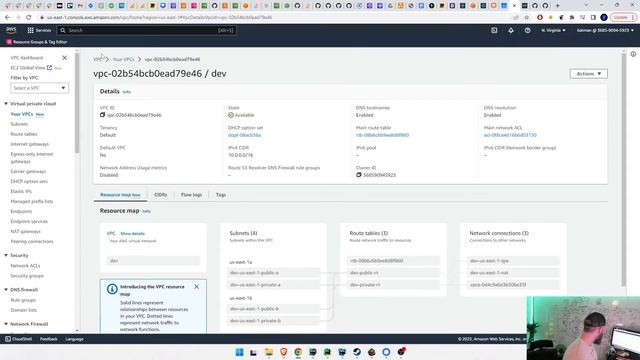Image resolution: width=640 pixels, height=360 pixels.
Task: Open Network ACLs in the sidebar
Action: pos(25,266)
